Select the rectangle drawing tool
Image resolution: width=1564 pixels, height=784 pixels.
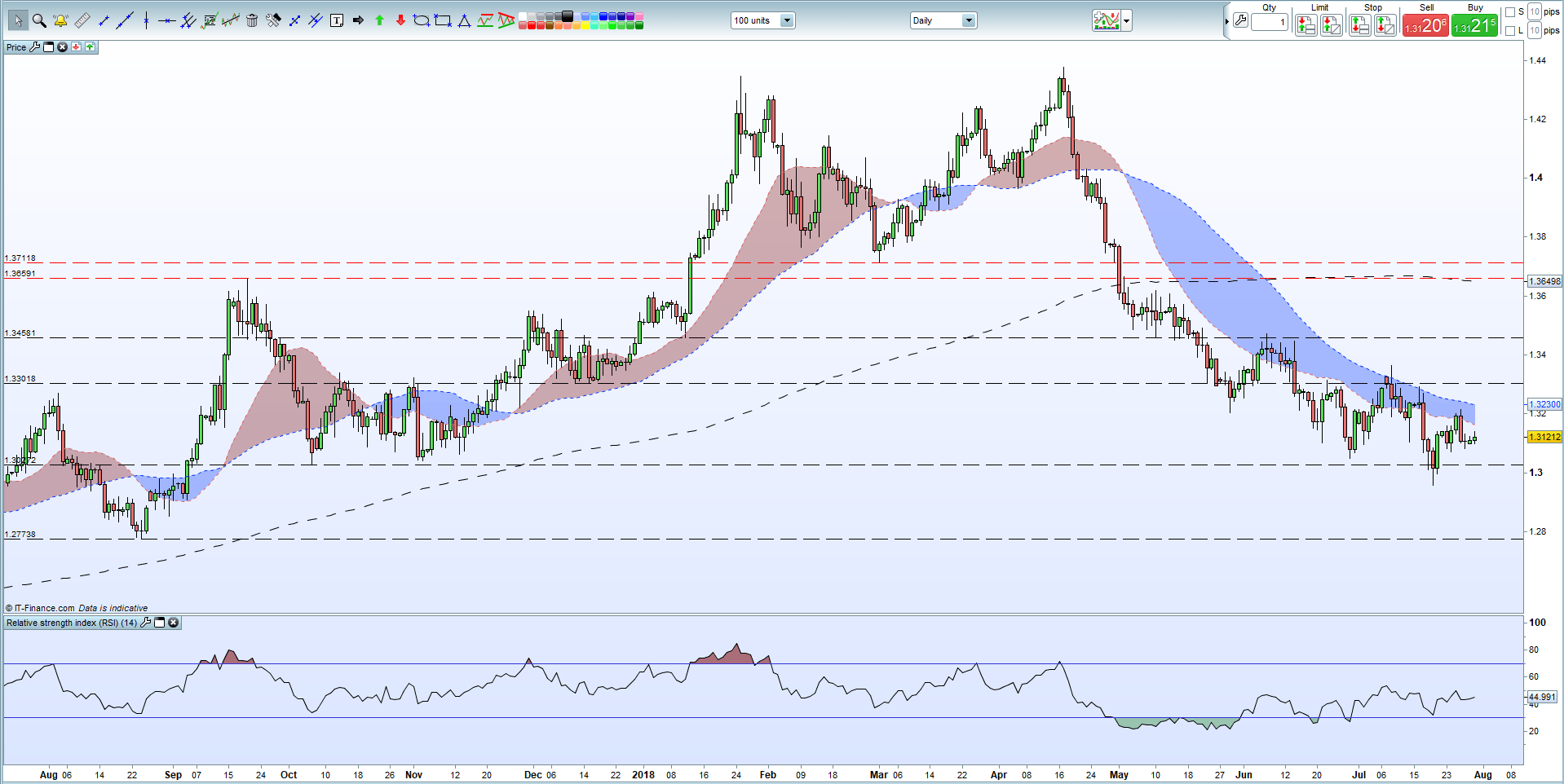(443, 20)
